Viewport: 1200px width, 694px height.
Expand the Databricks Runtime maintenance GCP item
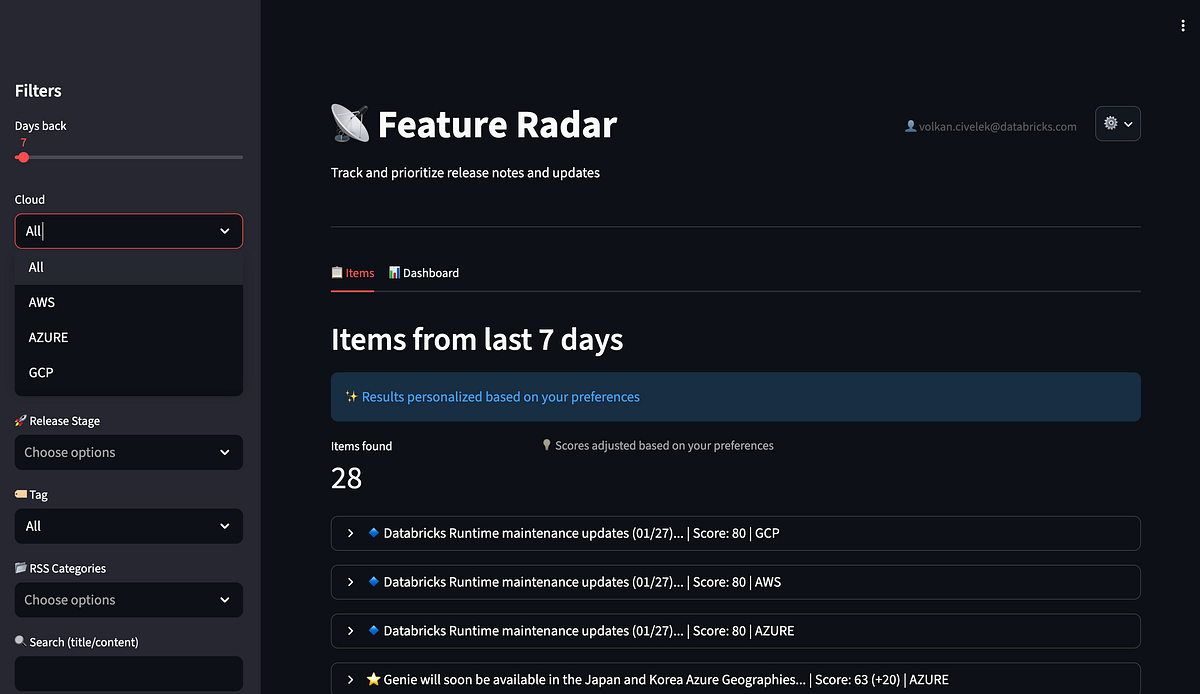pyautogui.click(x=736, y=533)
